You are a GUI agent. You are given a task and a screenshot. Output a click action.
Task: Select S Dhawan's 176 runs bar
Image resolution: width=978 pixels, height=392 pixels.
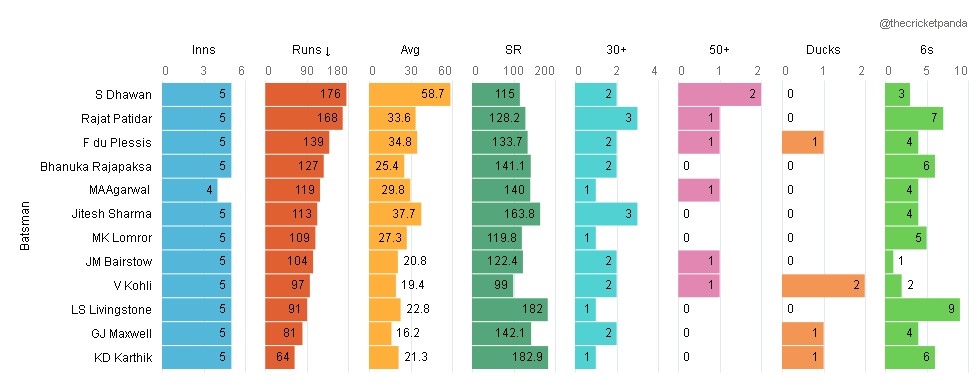click(x=306, y=94)
